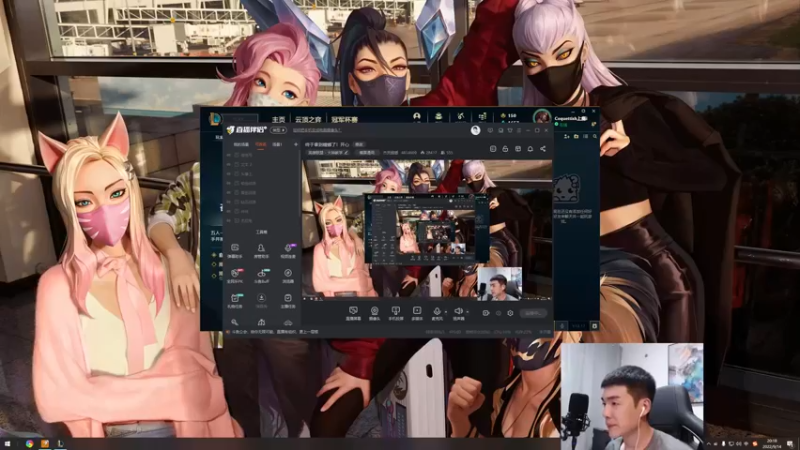Open the mode dropdown pill beside 直播伴侣 logo
The height and width of the screenshot is (450, 800).
278,130
